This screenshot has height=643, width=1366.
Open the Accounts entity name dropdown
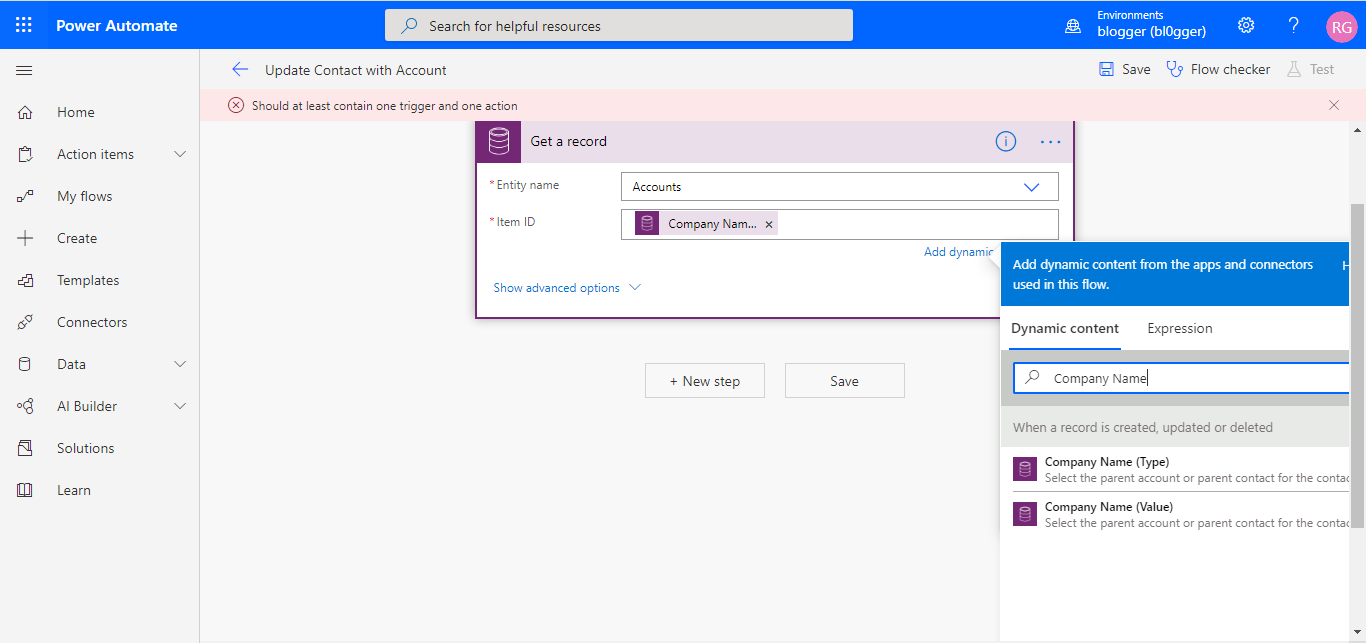pyautogui.click(x=1031, y=186)
